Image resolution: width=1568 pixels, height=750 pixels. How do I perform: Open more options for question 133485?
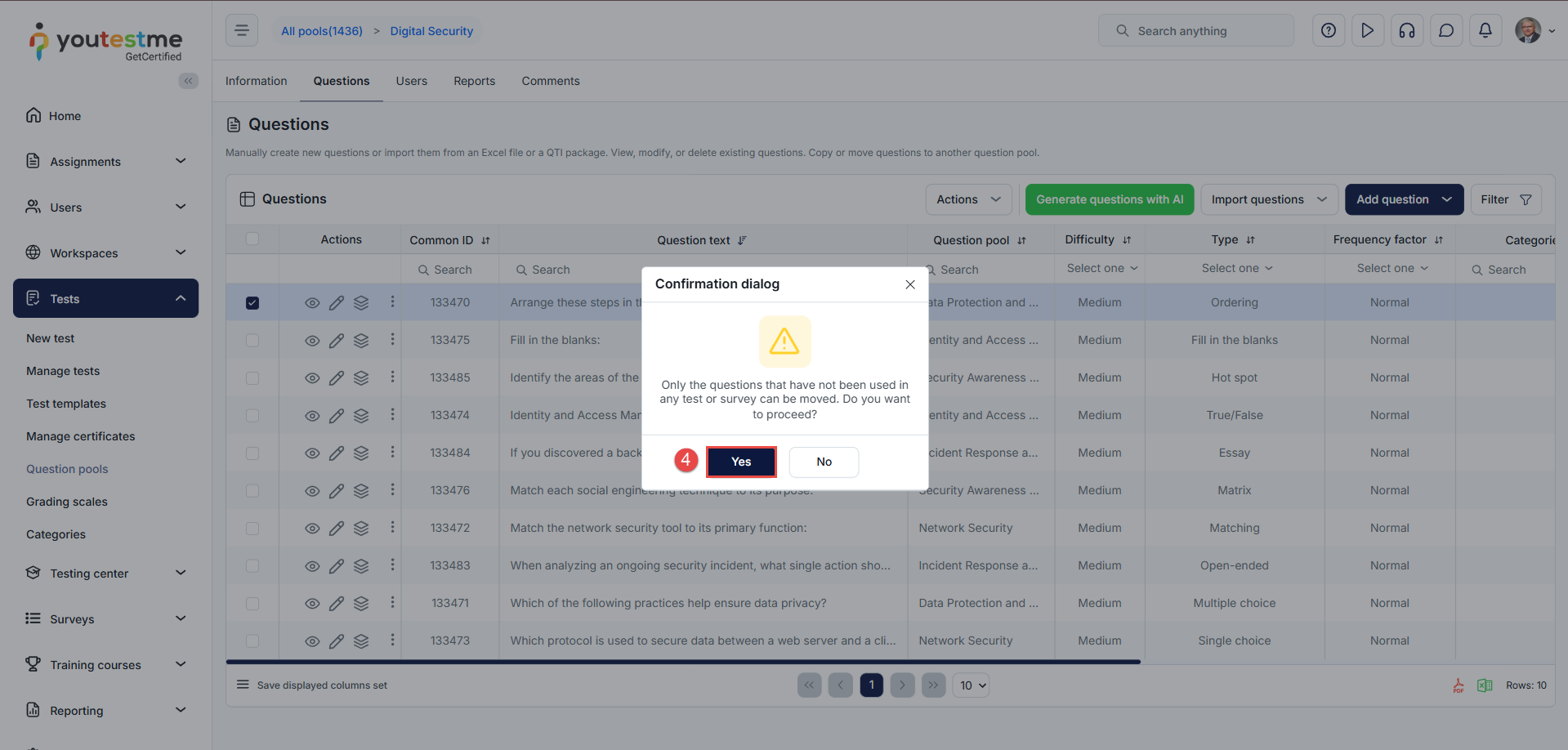[x=392, y=377]
